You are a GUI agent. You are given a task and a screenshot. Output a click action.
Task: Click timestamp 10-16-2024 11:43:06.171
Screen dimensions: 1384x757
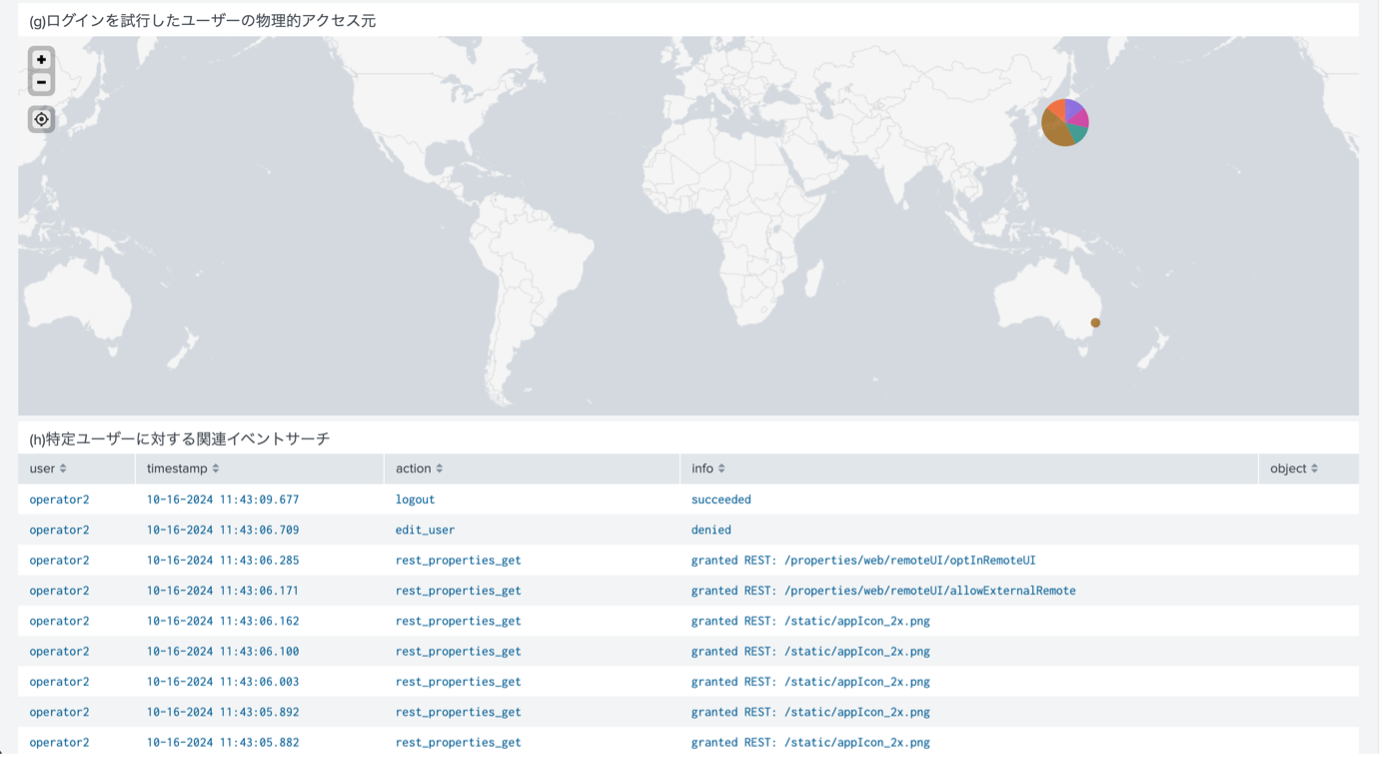[223, 590]
